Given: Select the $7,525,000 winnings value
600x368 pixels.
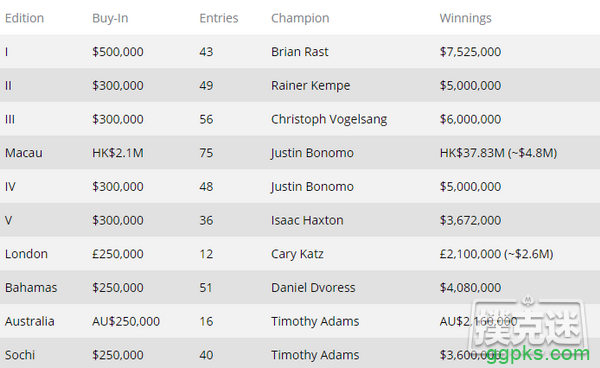Looking at the screenshot, I should (x=470, y=52).
